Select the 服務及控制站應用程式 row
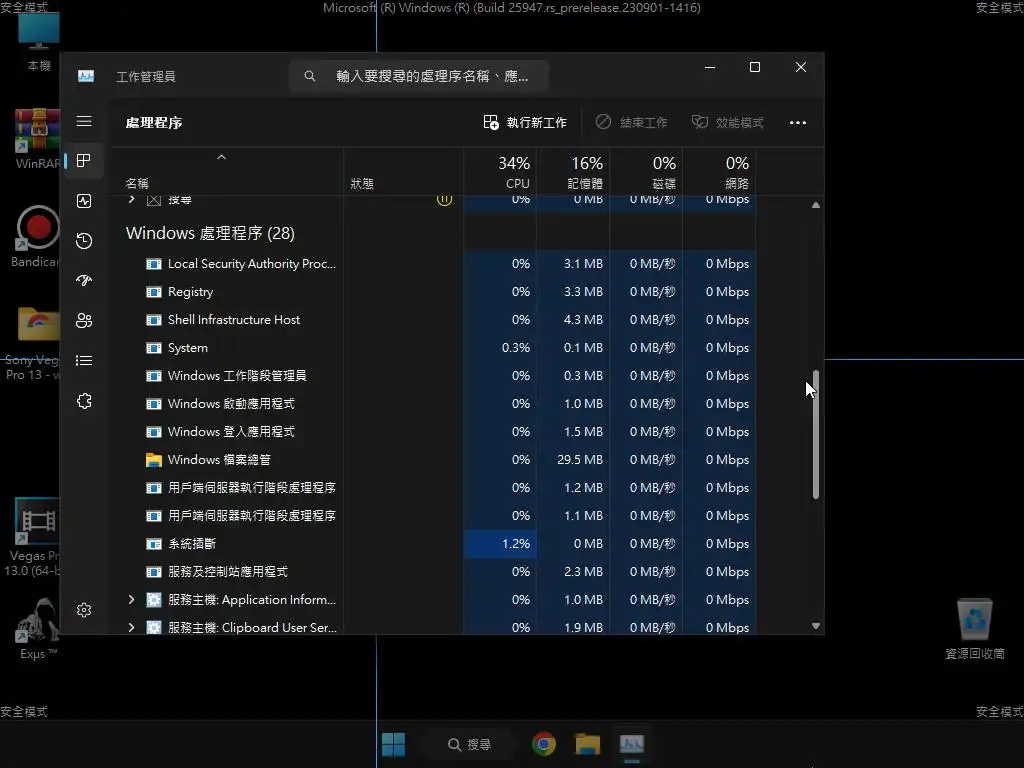Image resolution: width=1024 pixels, height=768 pixels. pyautogui.click(x=434, y=571)
